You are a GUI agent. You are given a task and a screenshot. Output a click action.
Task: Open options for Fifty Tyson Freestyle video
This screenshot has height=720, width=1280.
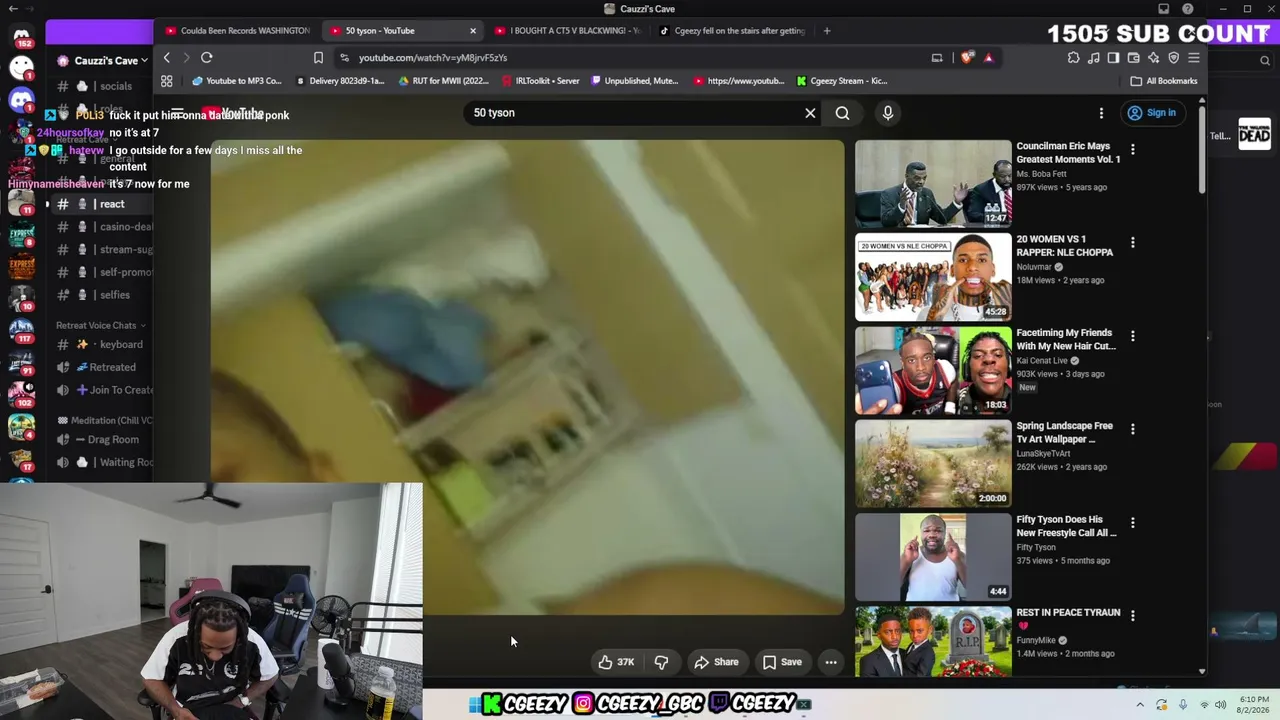[1132, 523]
